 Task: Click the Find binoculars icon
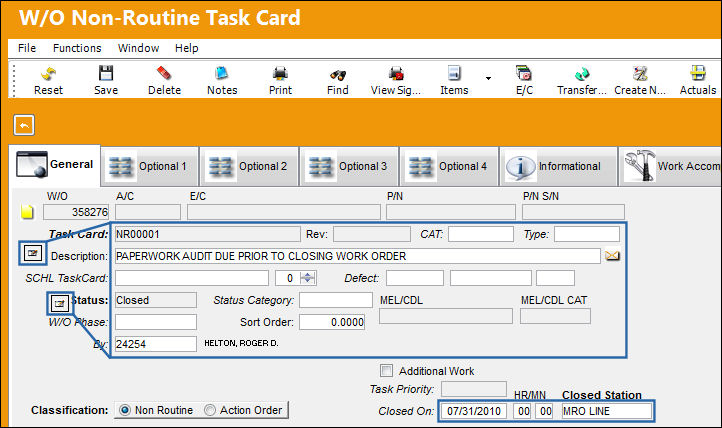(338, 74)
